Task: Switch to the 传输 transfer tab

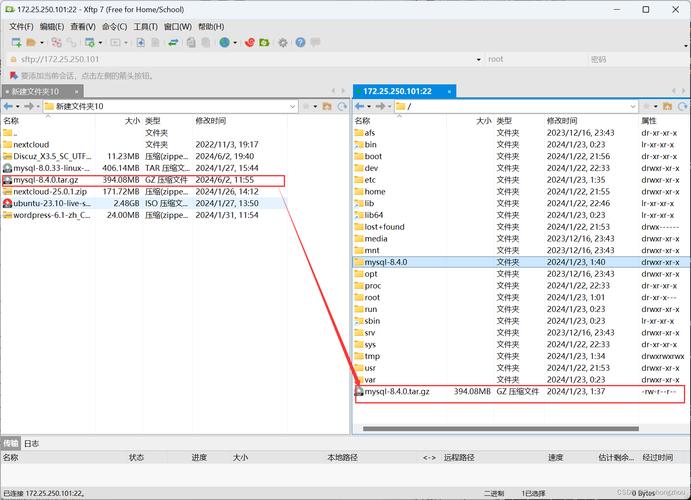Action: 11,444
